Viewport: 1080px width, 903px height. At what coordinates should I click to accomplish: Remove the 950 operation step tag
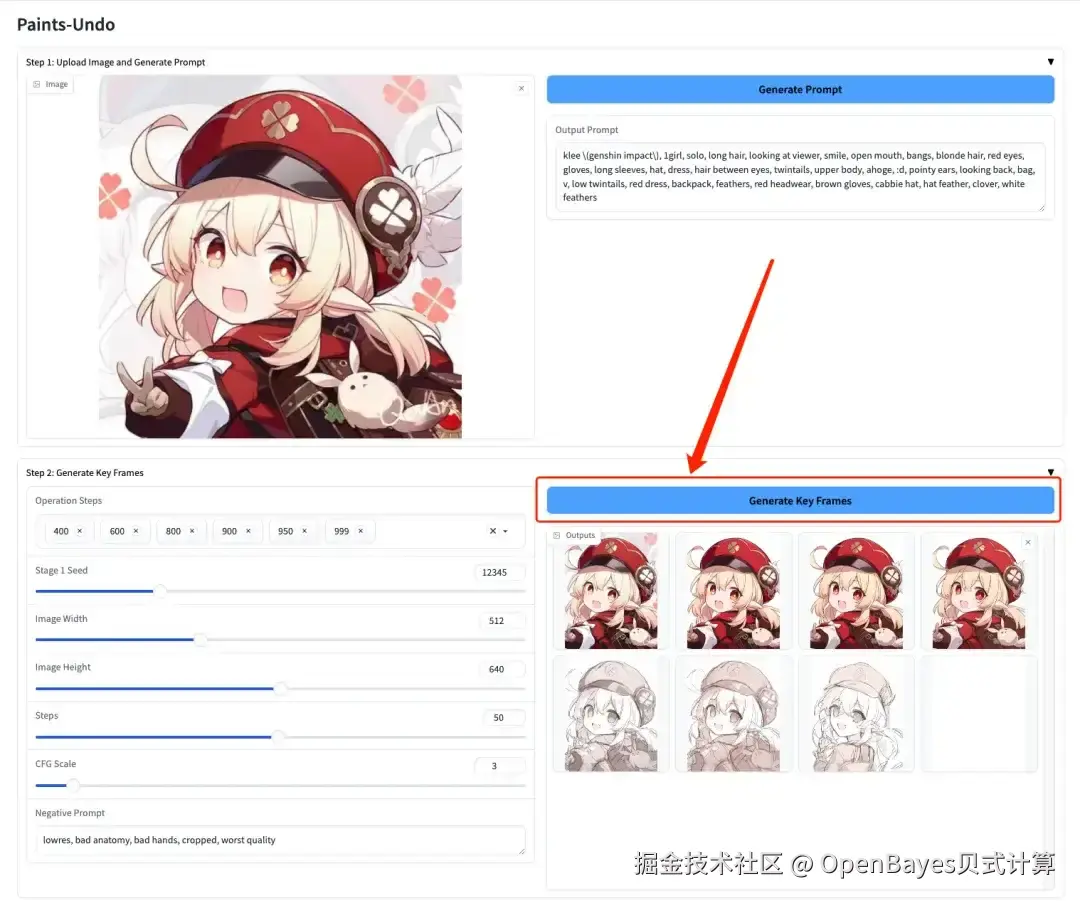point(304,531)
